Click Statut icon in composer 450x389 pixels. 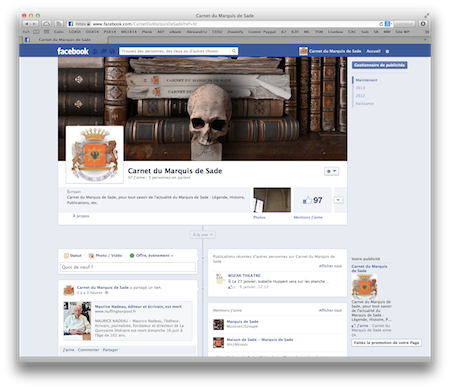pos(66,256)
